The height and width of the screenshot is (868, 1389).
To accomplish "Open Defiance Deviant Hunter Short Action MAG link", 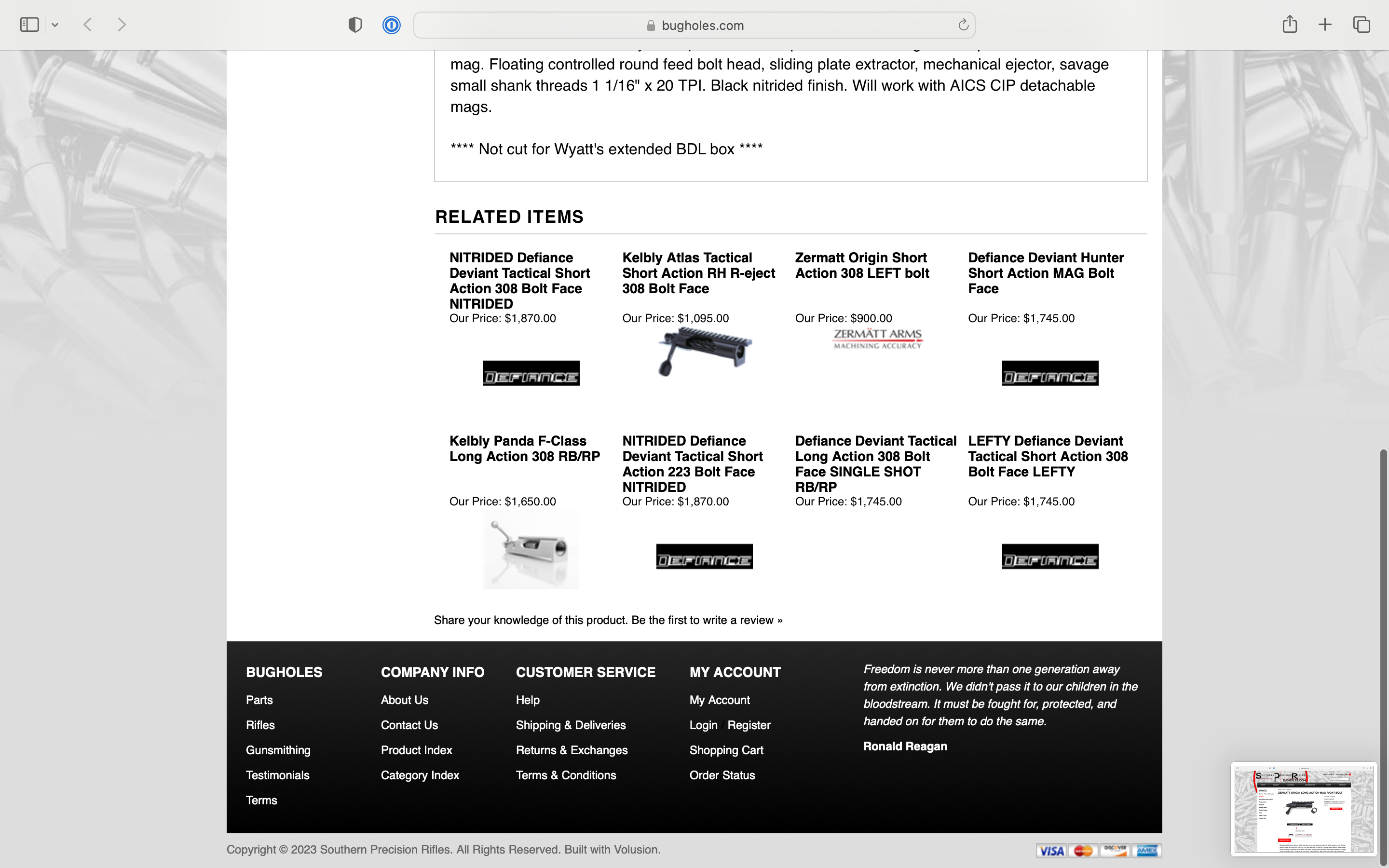I will (1046, 273).
